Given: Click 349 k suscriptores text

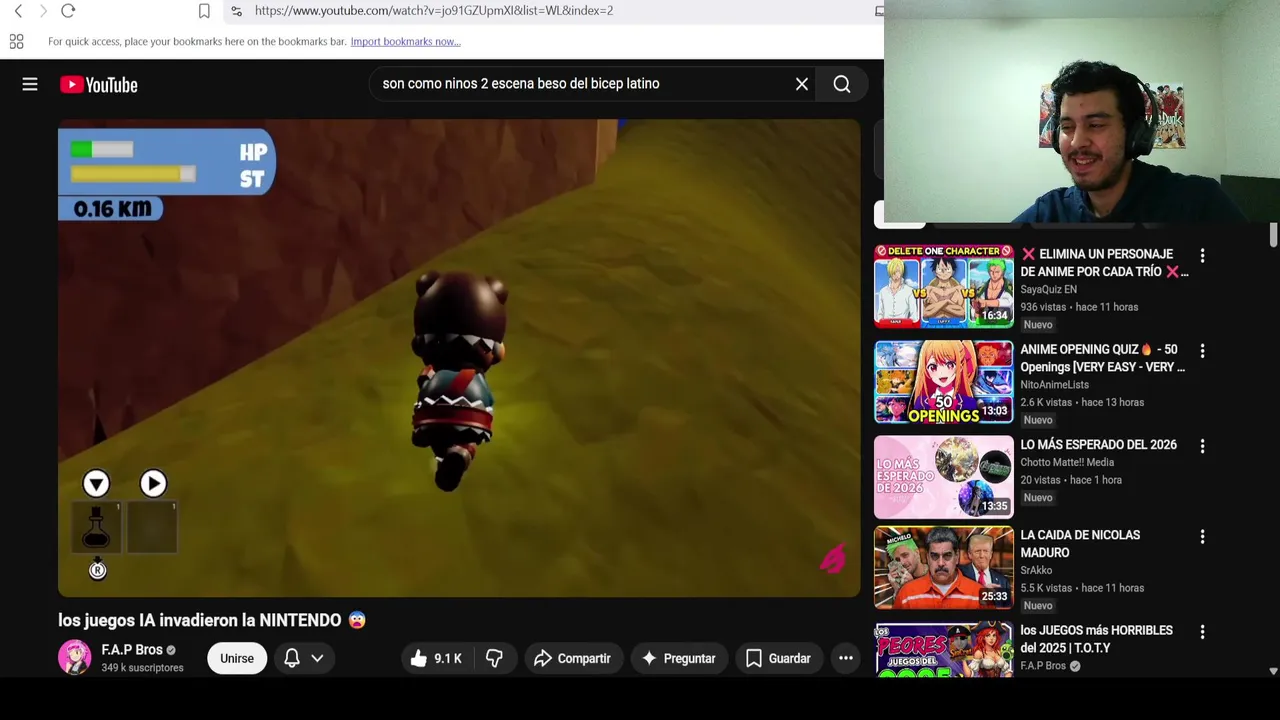Looking at the screenshot, I should click(x=142, y=667).
